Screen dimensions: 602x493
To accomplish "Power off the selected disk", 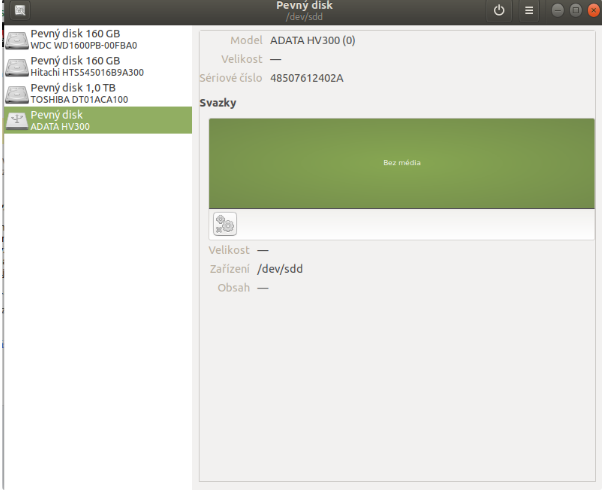I will [x=499, y=10].
